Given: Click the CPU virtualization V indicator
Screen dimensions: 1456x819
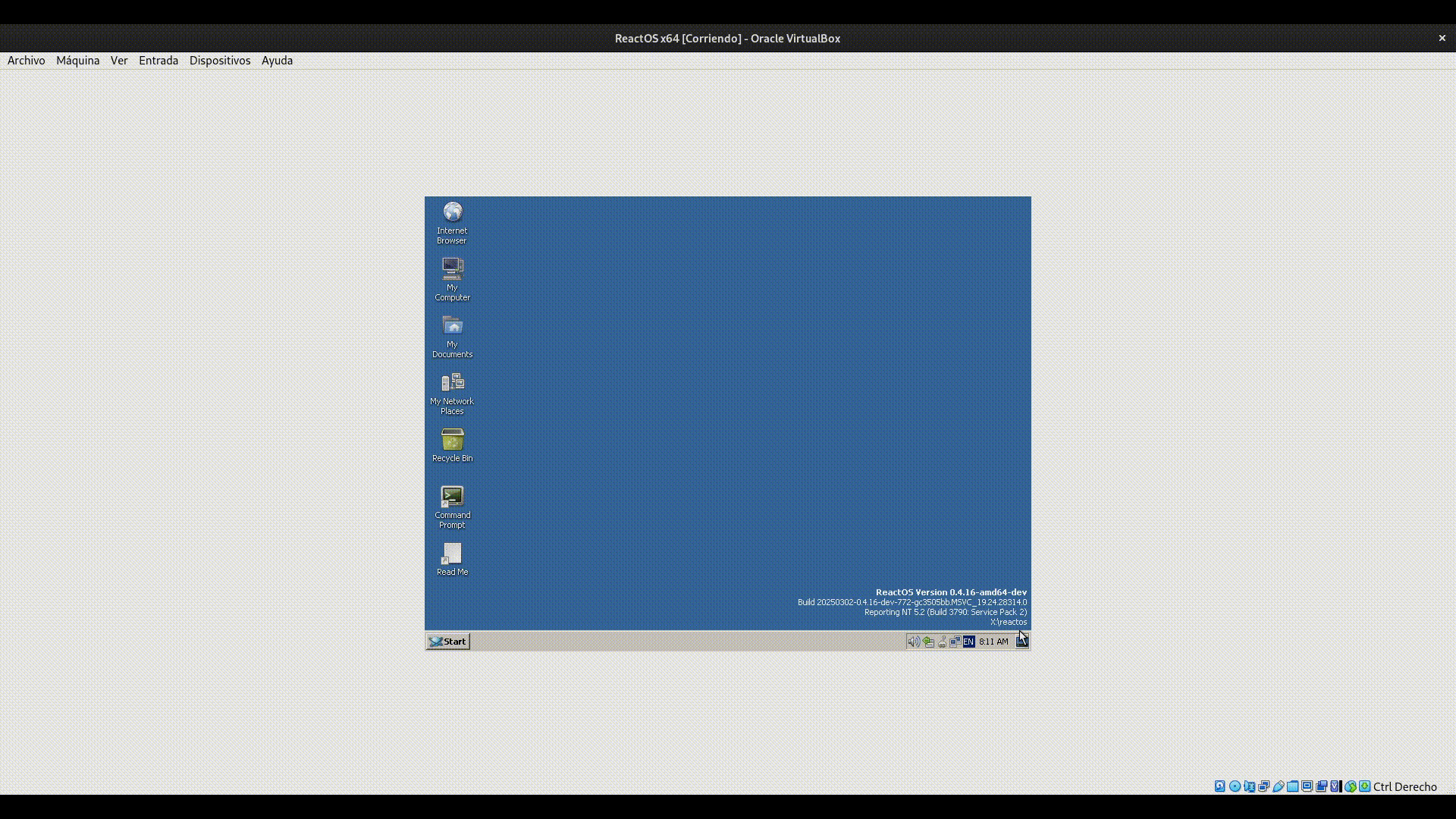Looking at the screenshot, I should (x=1335, y=786).
